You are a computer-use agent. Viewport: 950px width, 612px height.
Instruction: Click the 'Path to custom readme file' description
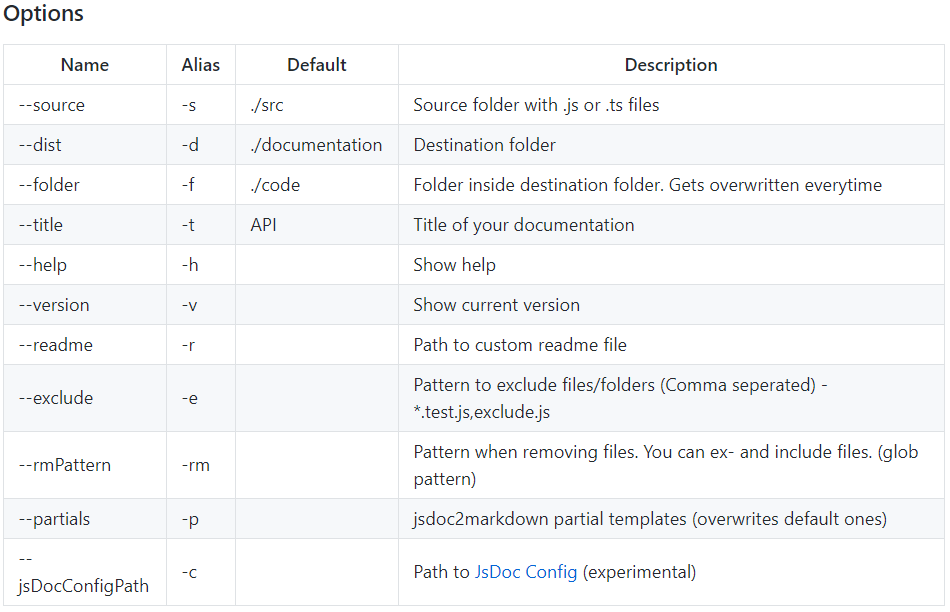(x=520, y=345)
